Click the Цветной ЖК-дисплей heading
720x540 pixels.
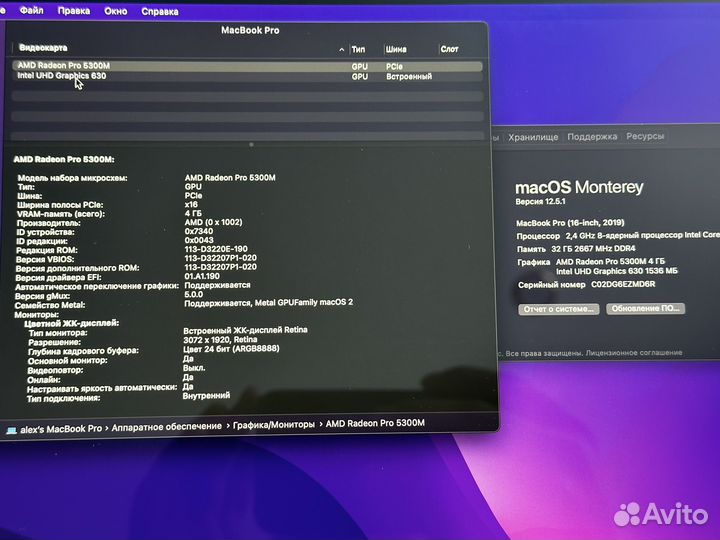(71, 323)
